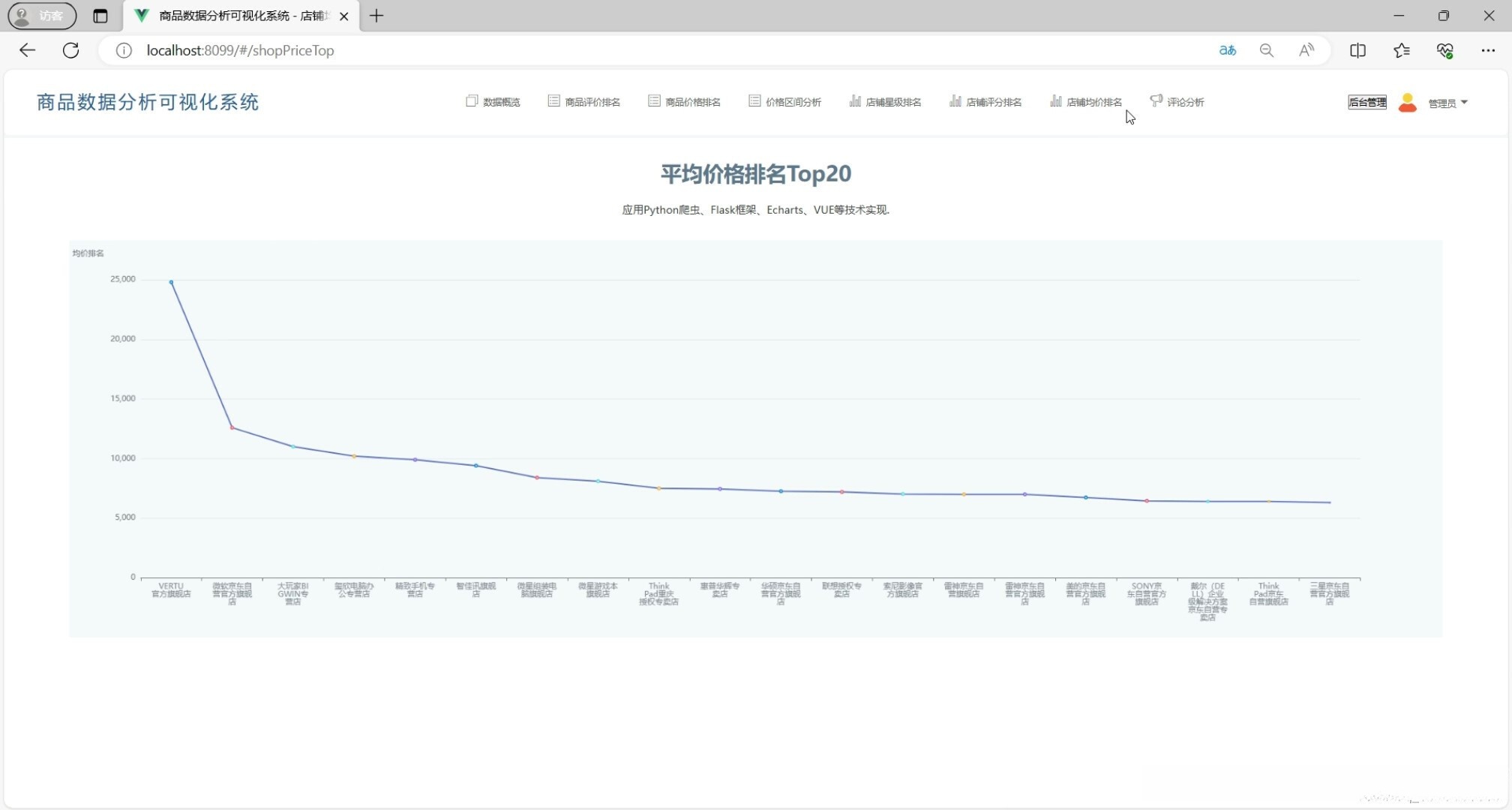Screen dimensions: 1512x810
Task: Click the VERTU data point on chart
Action: pos(171,282)
